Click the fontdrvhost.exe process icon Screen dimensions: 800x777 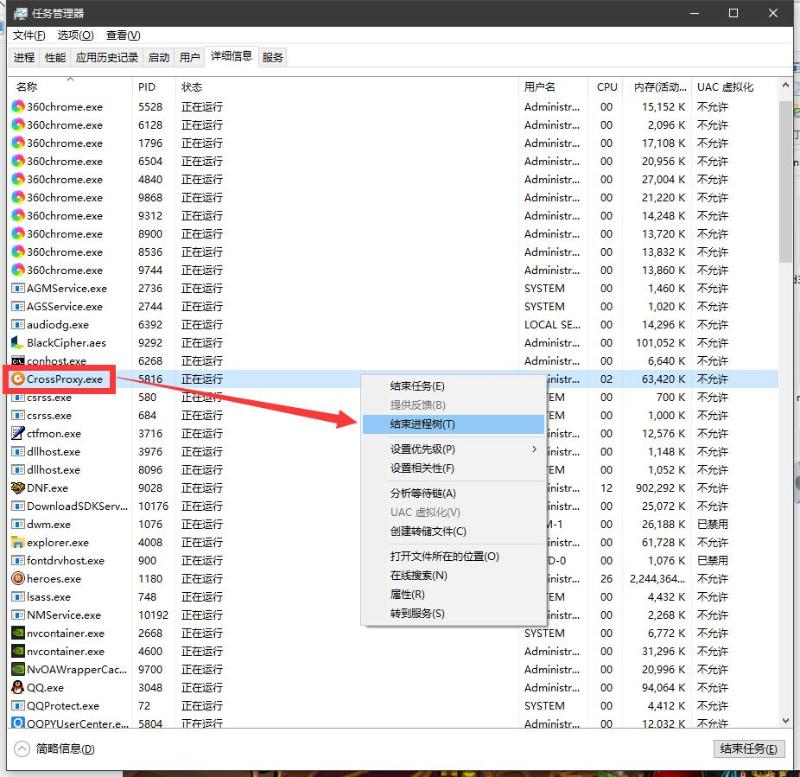(x=18, y=561)
